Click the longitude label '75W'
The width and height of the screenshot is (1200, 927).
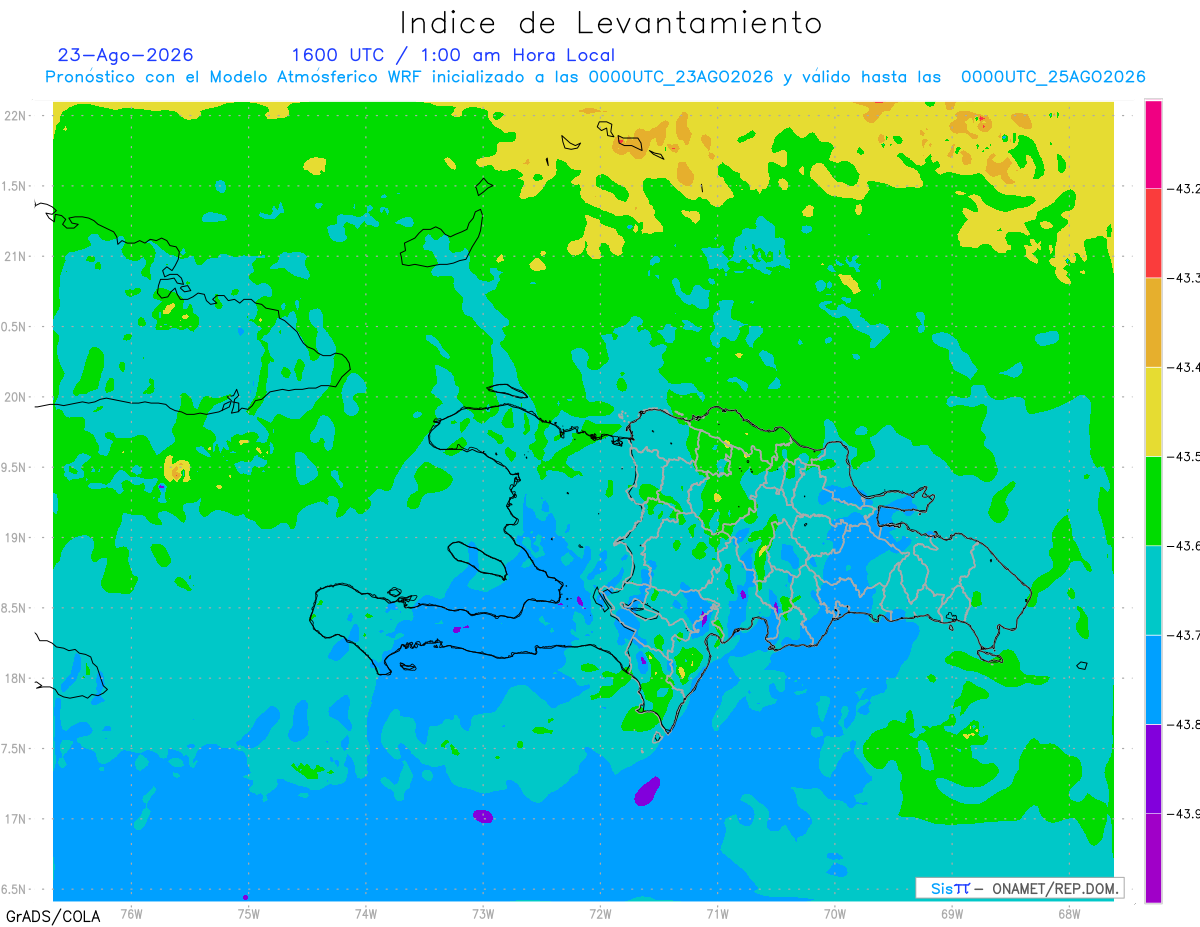[249, 914]
